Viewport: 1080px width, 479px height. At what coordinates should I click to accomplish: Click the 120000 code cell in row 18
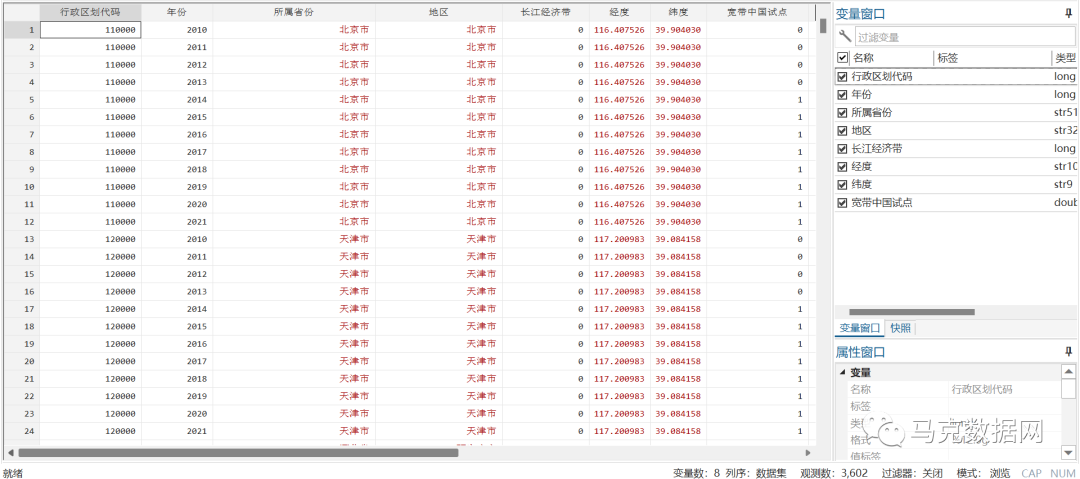91,327
